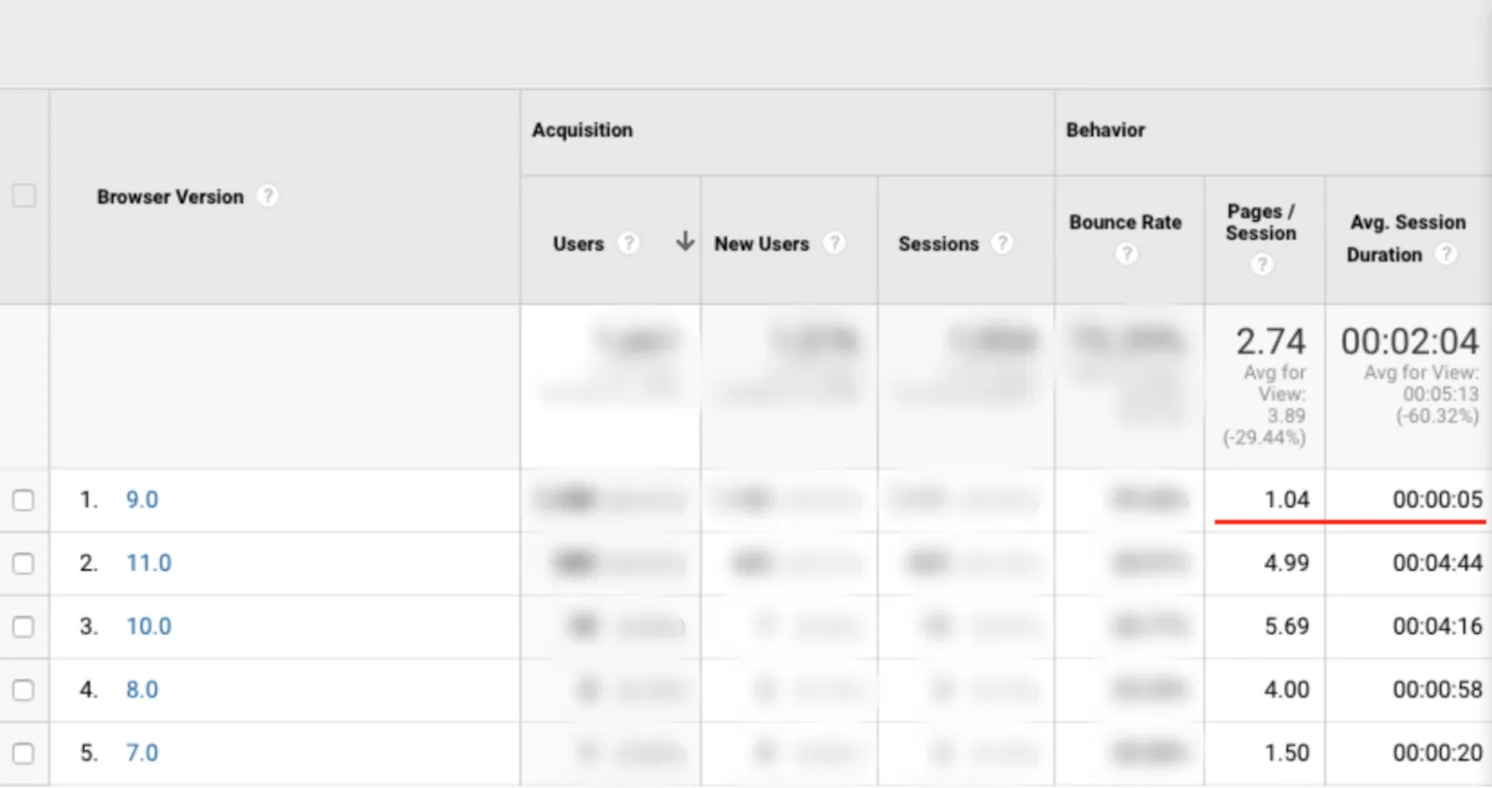
Task: Open the Users column help tooltip
Action: [629, 242]
